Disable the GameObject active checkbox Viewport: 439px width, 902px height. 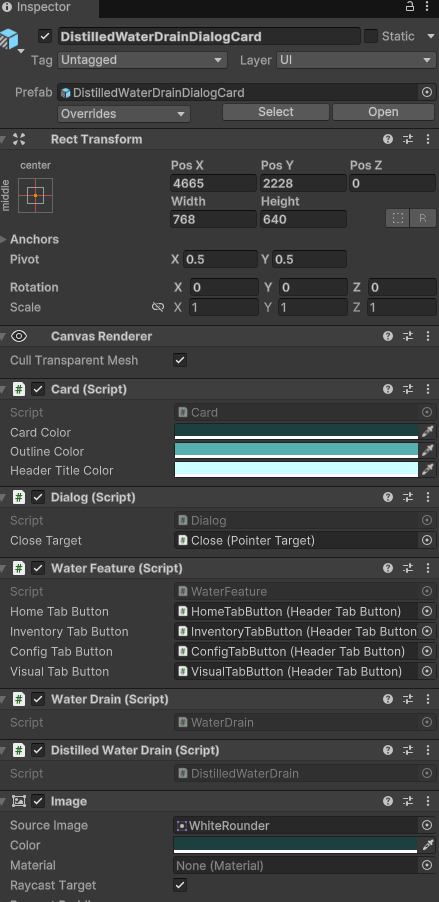[x=45, y=36]
